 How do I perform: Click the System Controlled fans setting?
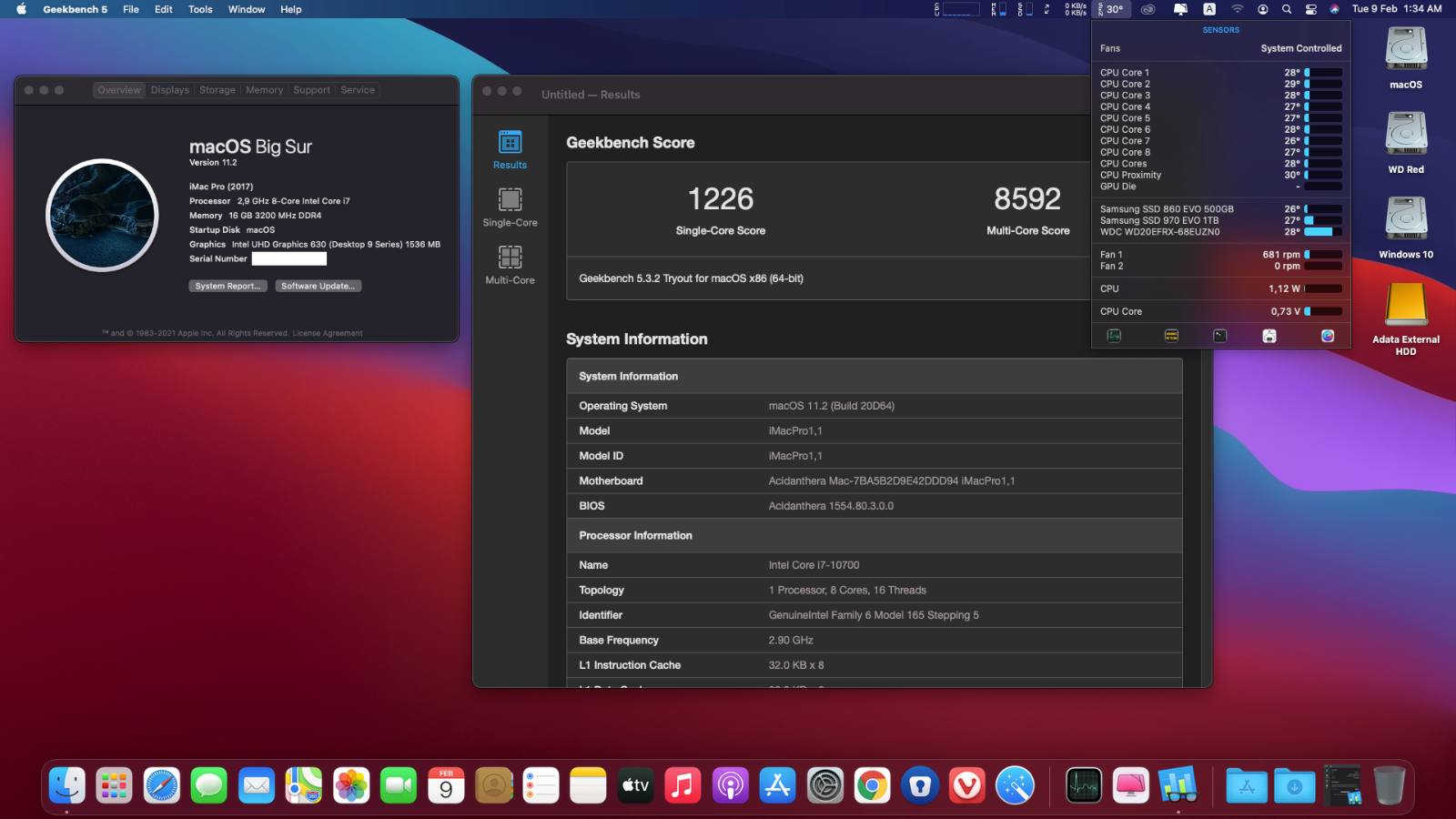coord(1301,48)
